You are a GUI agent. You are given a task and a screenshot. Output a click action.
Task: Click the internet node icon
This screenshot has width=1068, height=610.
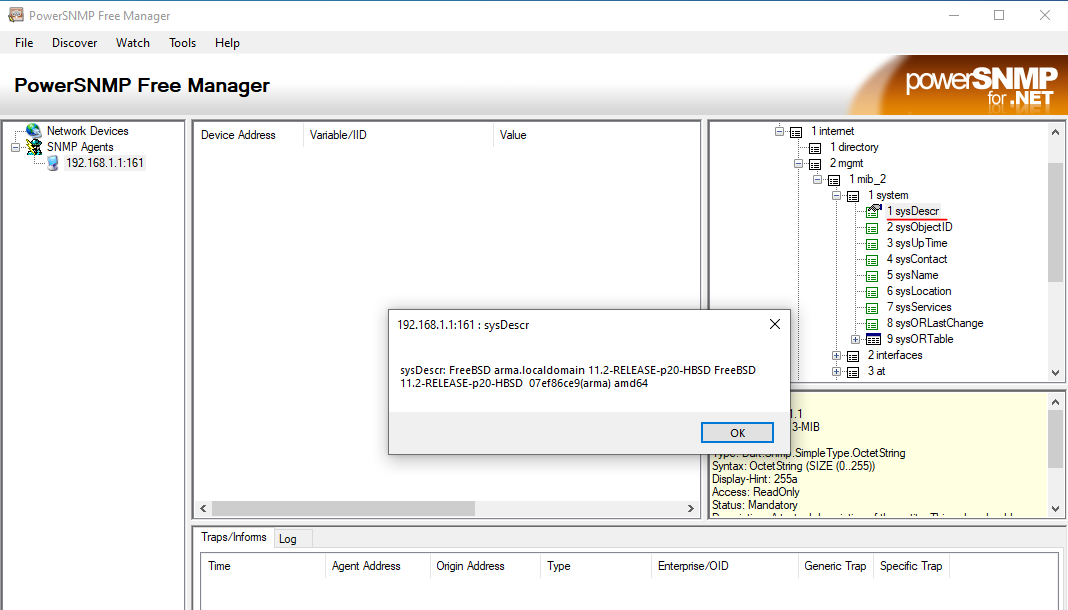(796, 132)
